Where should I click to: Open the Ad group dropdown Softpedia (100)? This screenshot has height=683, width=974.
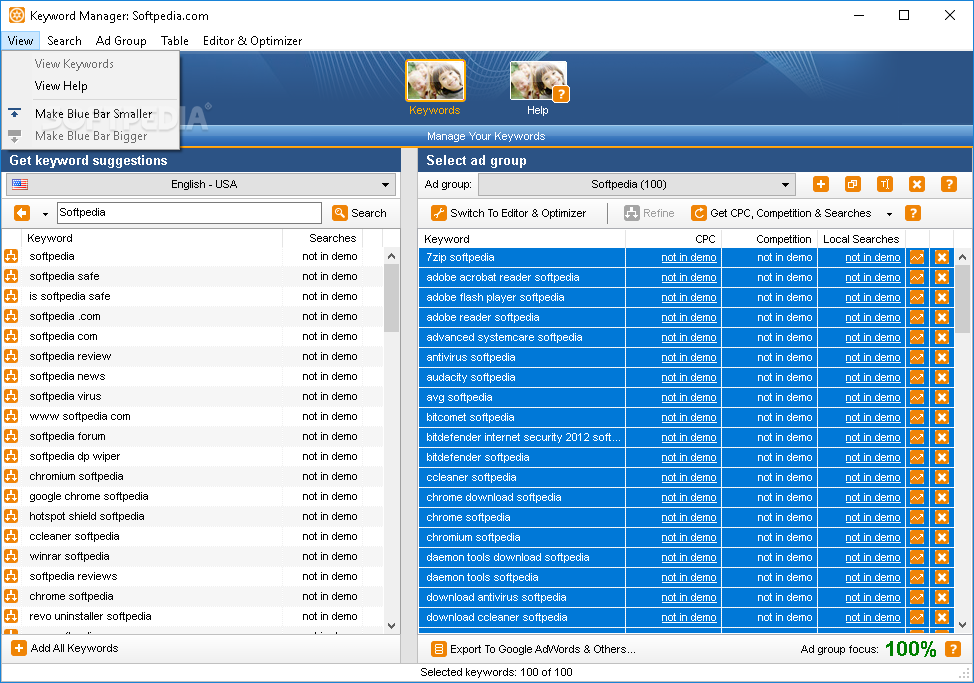[x=637, y=184]
